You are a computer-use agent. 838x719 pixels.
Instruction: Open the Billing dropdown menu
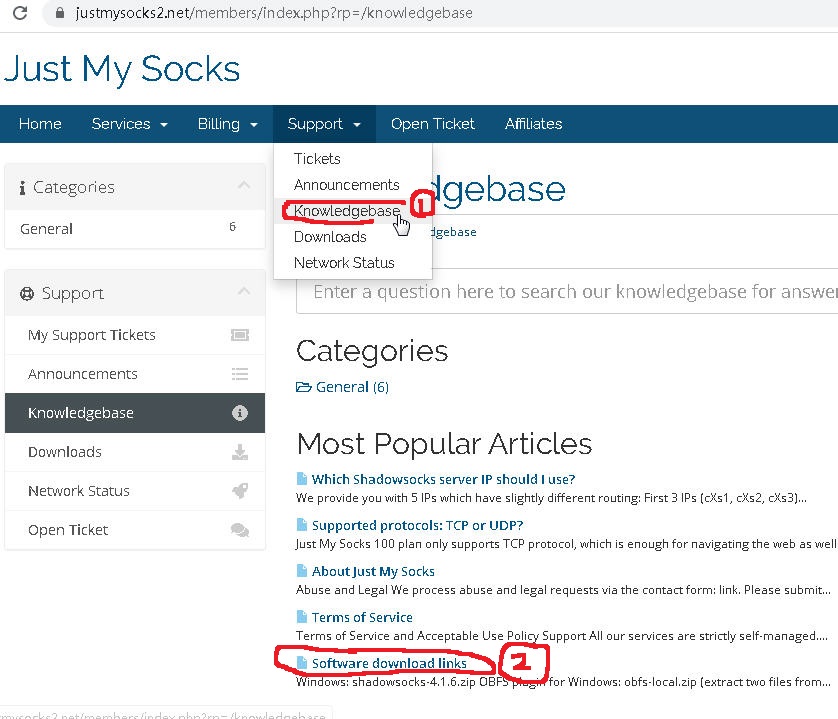pos(228,124)
